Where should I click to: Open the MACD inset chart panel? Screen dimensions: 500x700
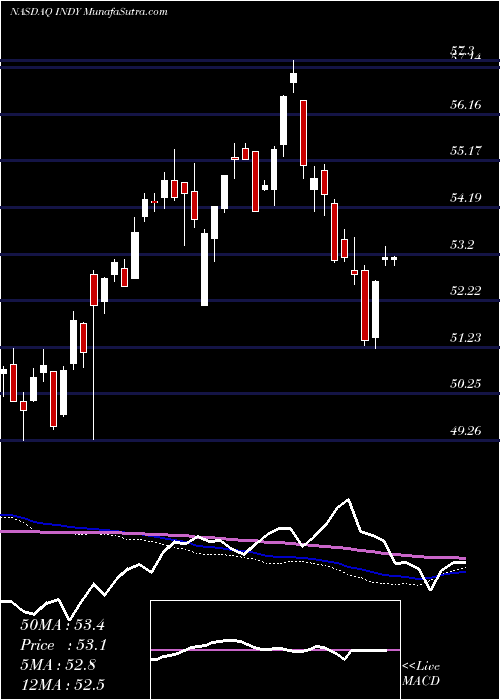click(x=275, y=650)
